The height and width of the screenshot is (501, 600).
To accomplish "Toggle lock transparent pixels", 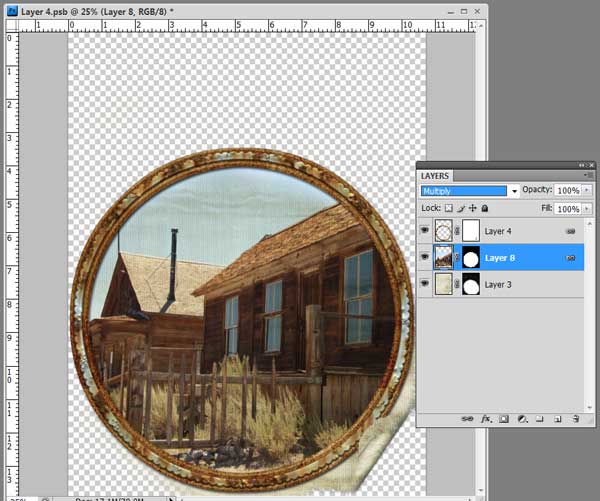I will (x=448, y=209).
